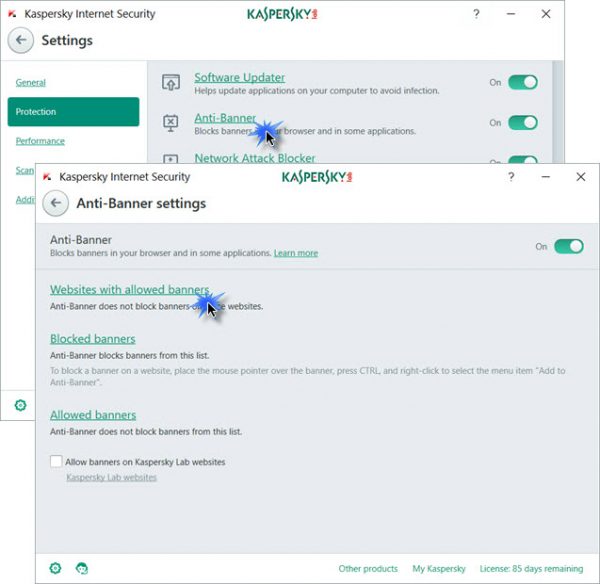Open Other products link
Viewport: 600px width, 584px height.
(368, 569)
